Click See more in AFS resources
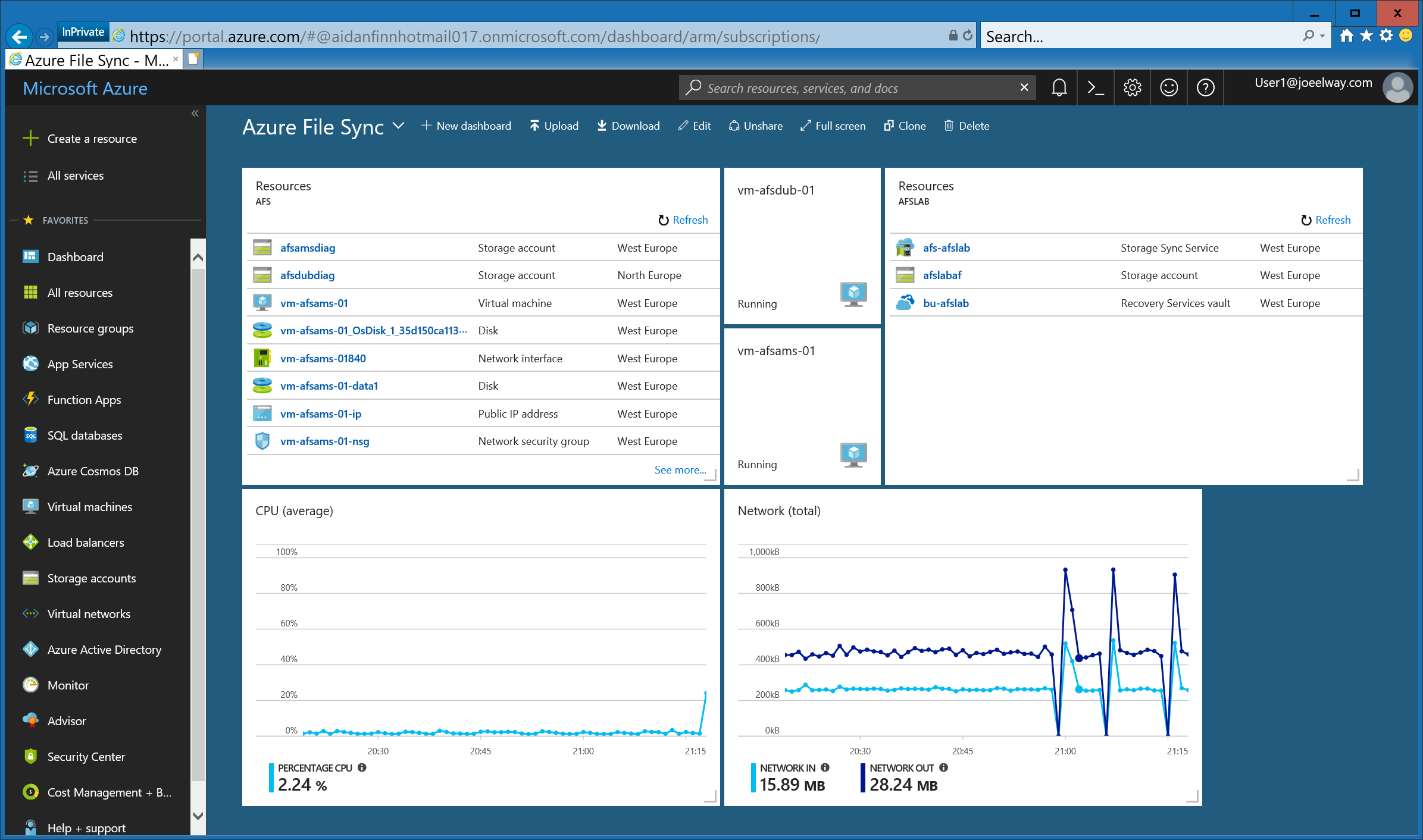Image resolution: width=1423 pixels, height=840 pixels. click(680, 470)
